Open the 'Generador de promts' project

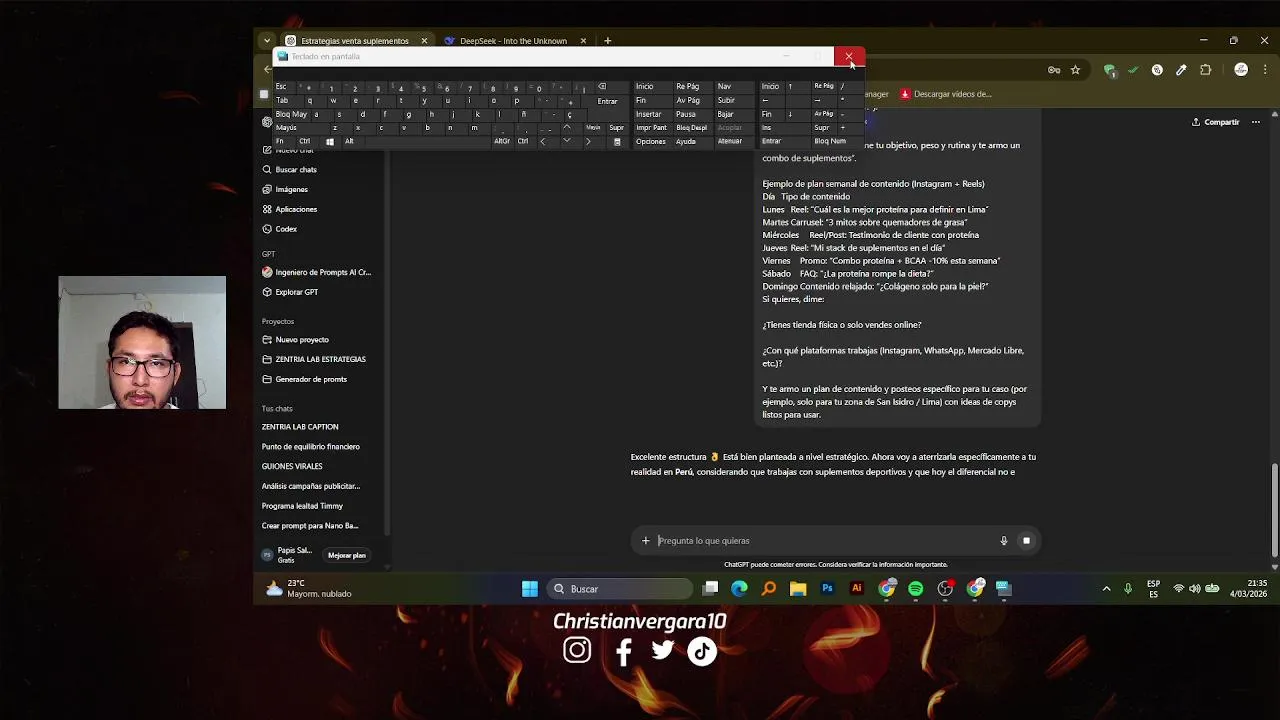tap(311, 379)
